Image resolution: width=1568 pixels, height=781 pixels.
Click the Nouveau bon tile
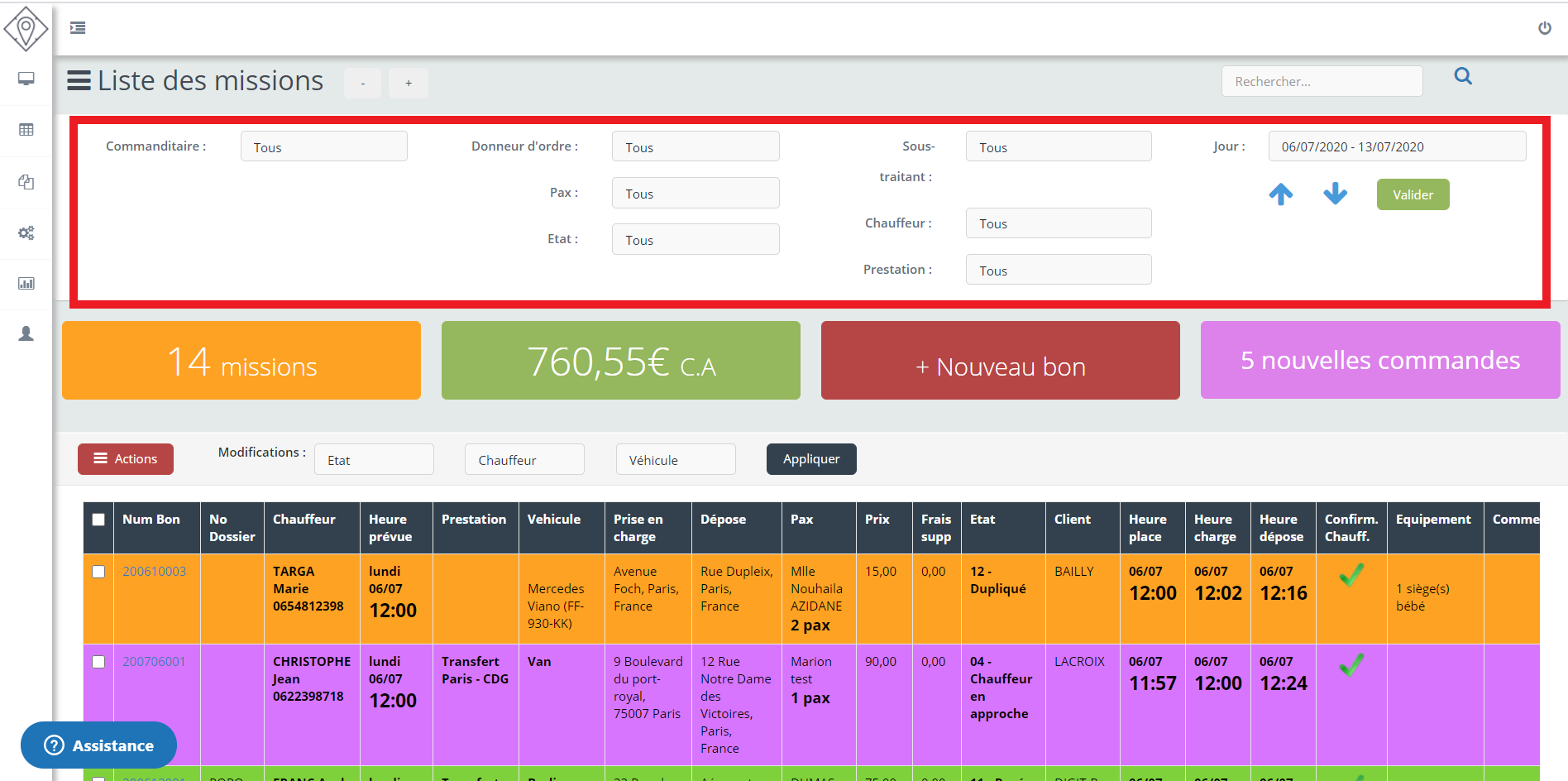[1000, 362]
